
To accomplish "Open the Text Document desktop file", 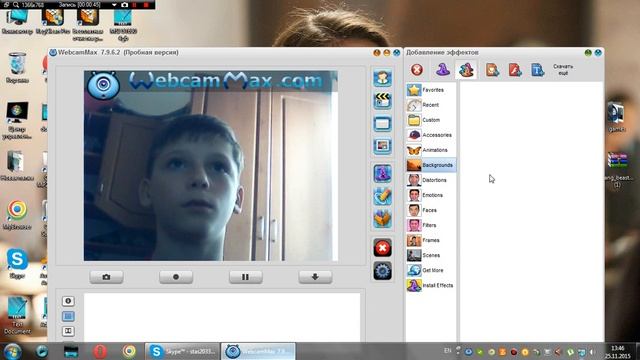I will click(17, 316).
